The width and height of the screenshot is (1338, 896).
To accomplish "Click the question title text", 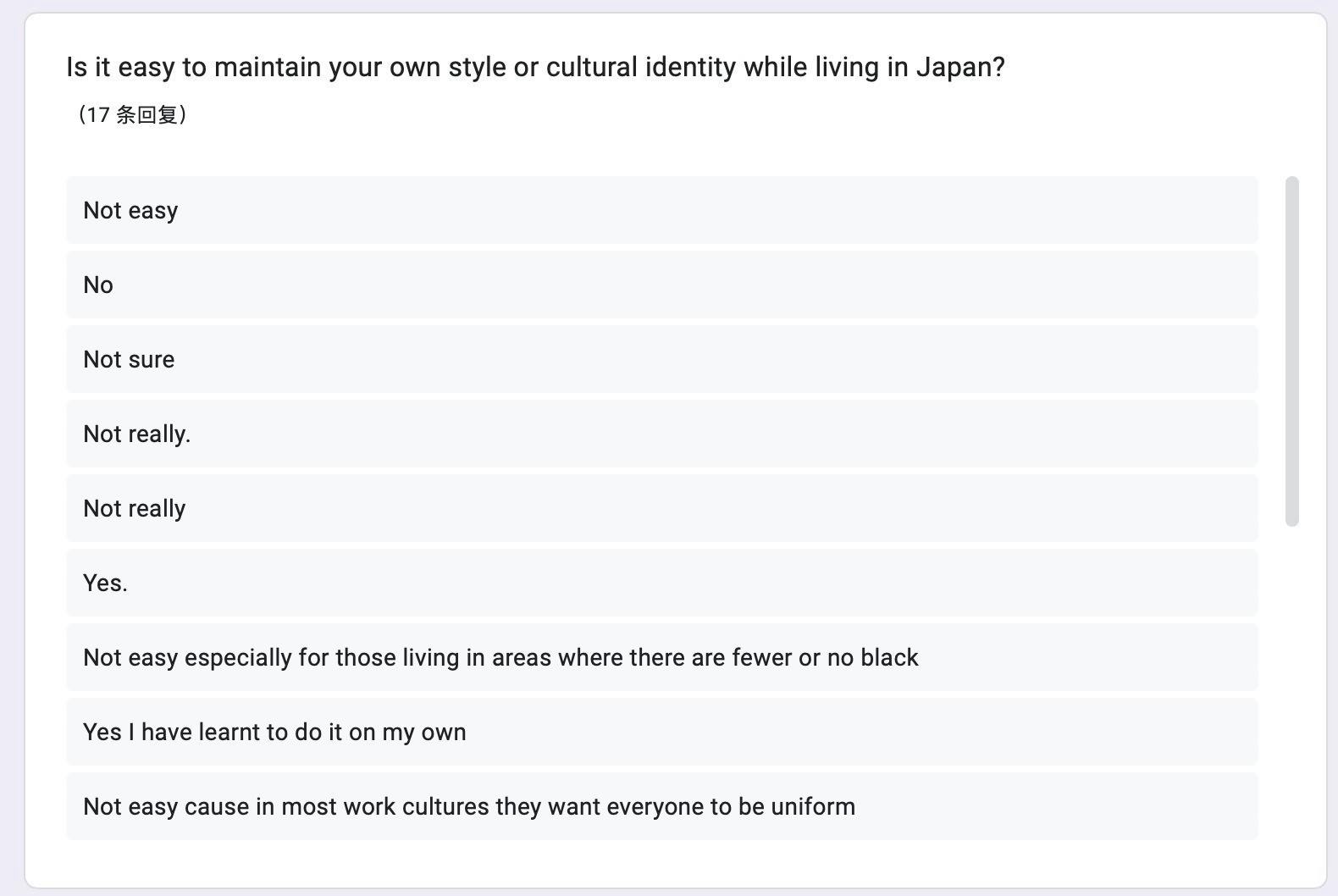I will 535,65.
